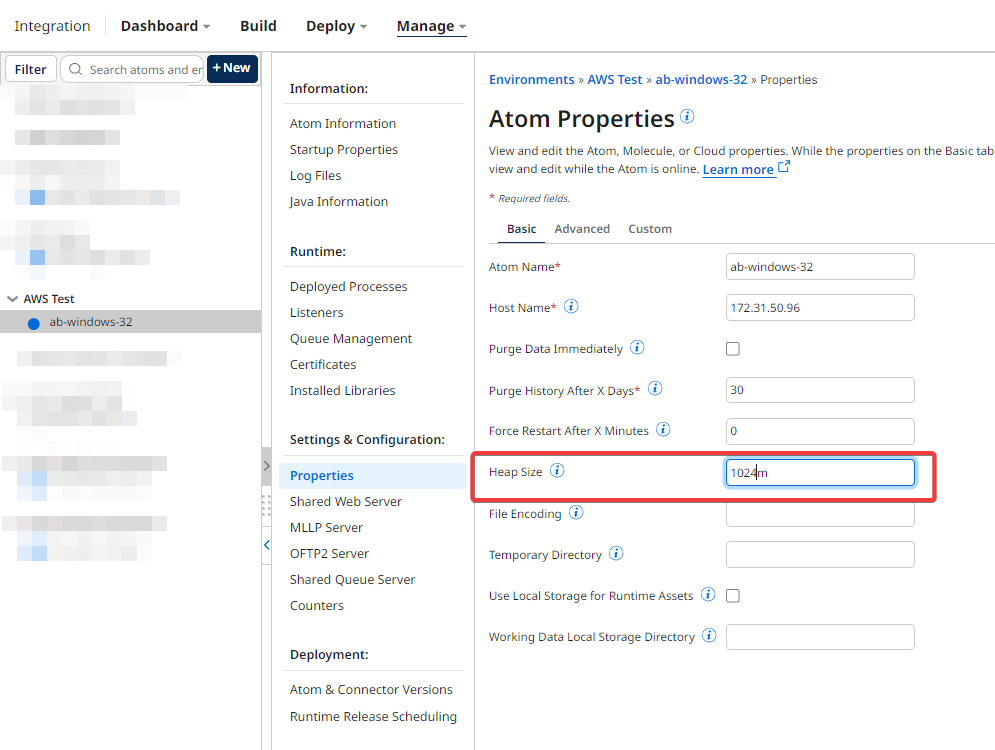Screen dimensions: 995x750
Task: Open the Dashboard dropdown menu
Action: [x=165, y=26]
